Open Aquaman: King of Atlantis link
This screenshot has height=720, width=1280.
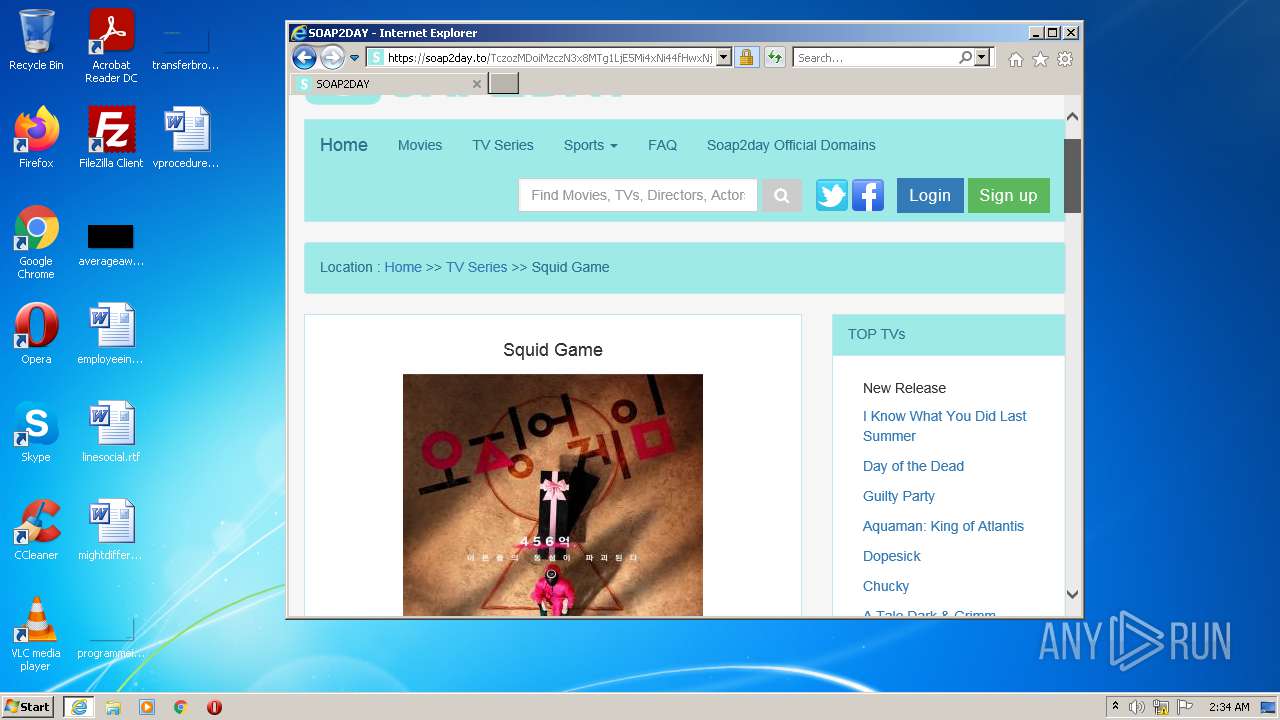[943, 526]
